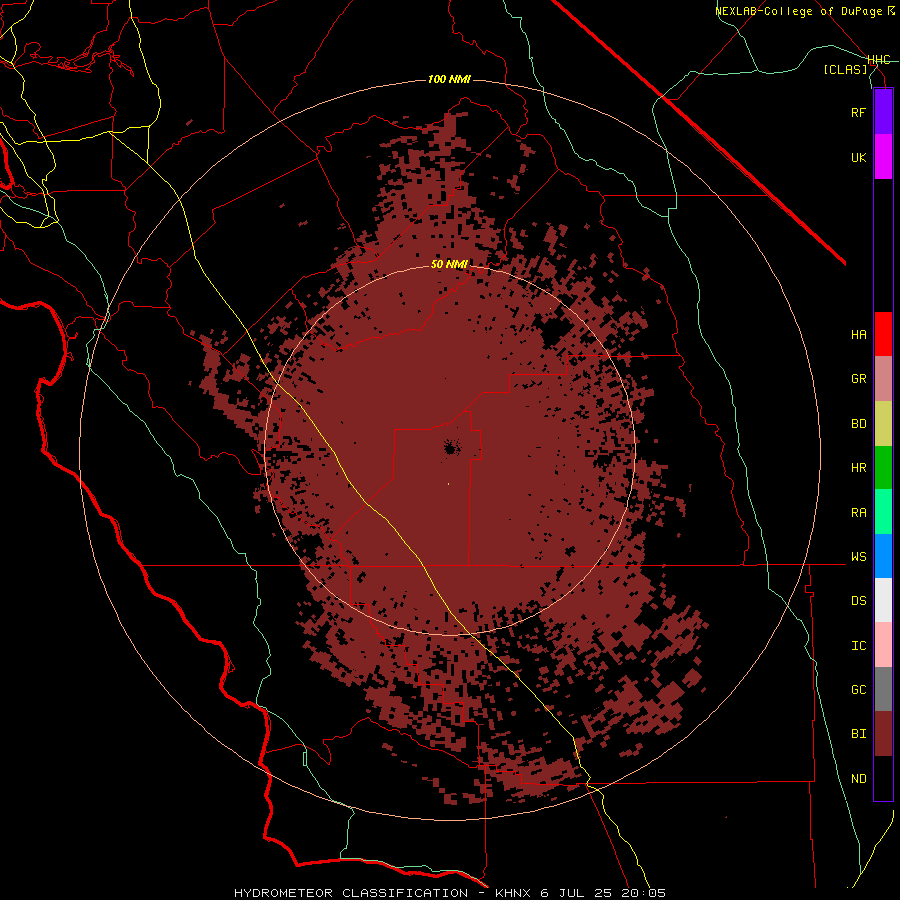Click the '[CLAS]' legend header
The image size is (900, 900).
pyautogui.click(x=845, y=69)
